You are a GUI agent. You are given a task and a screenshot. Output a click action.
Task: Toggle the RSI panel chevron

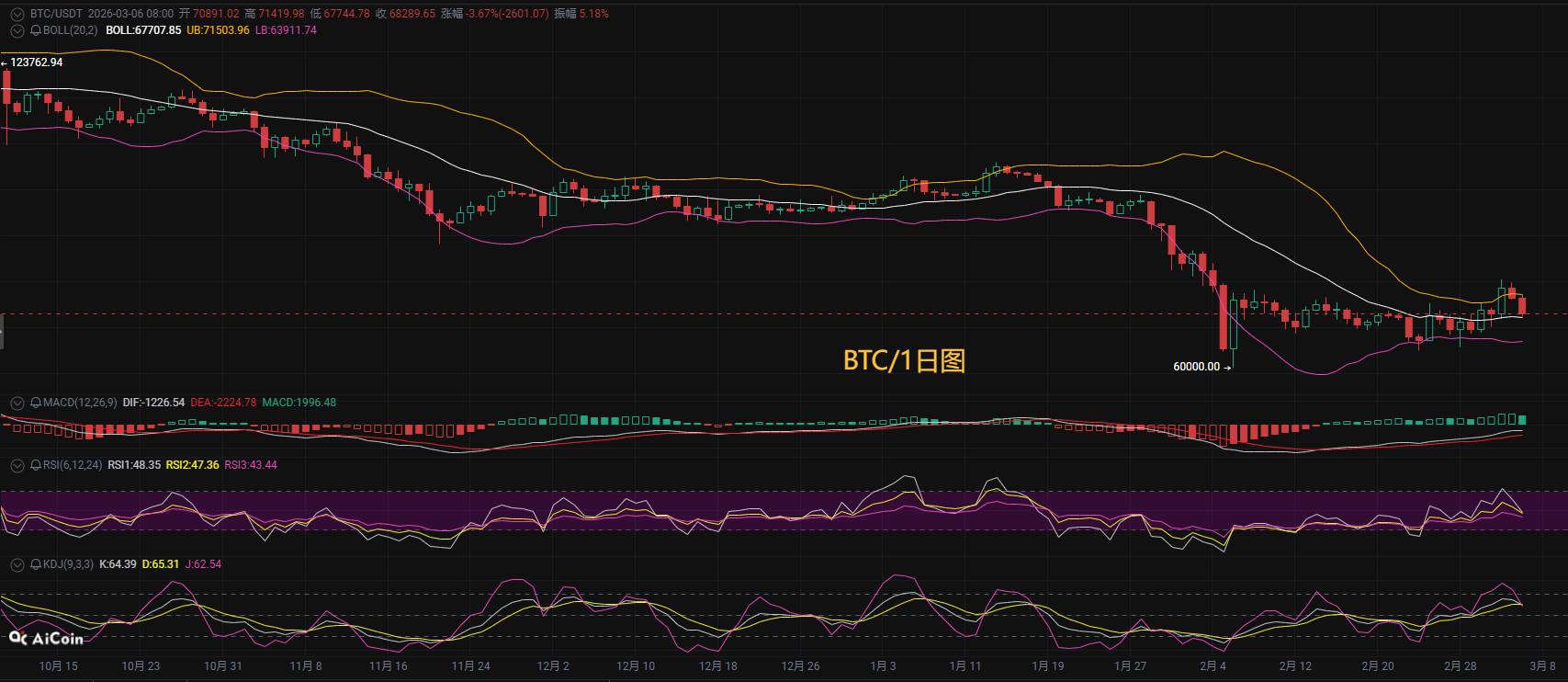[17, 465]
